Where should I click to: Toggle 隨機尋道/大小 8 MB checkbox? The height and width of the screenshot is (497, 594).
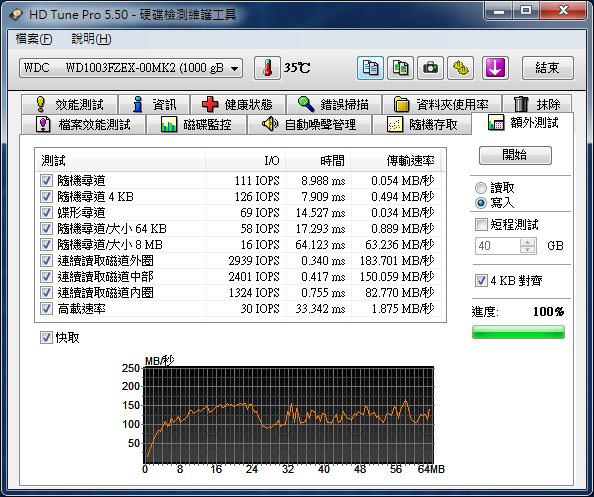46,244
